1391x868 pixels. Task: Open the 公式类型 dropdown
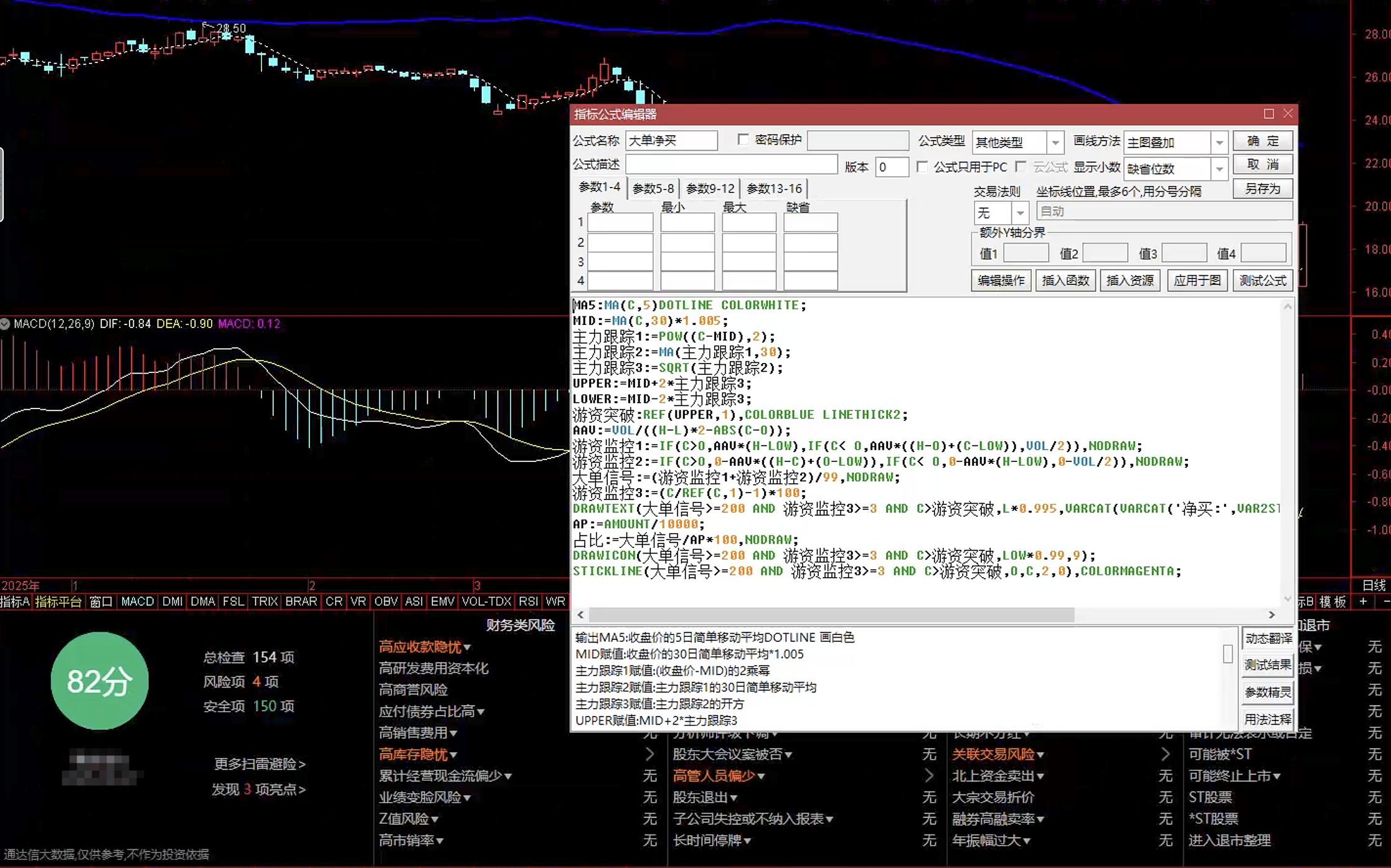tap(1055, 143)
